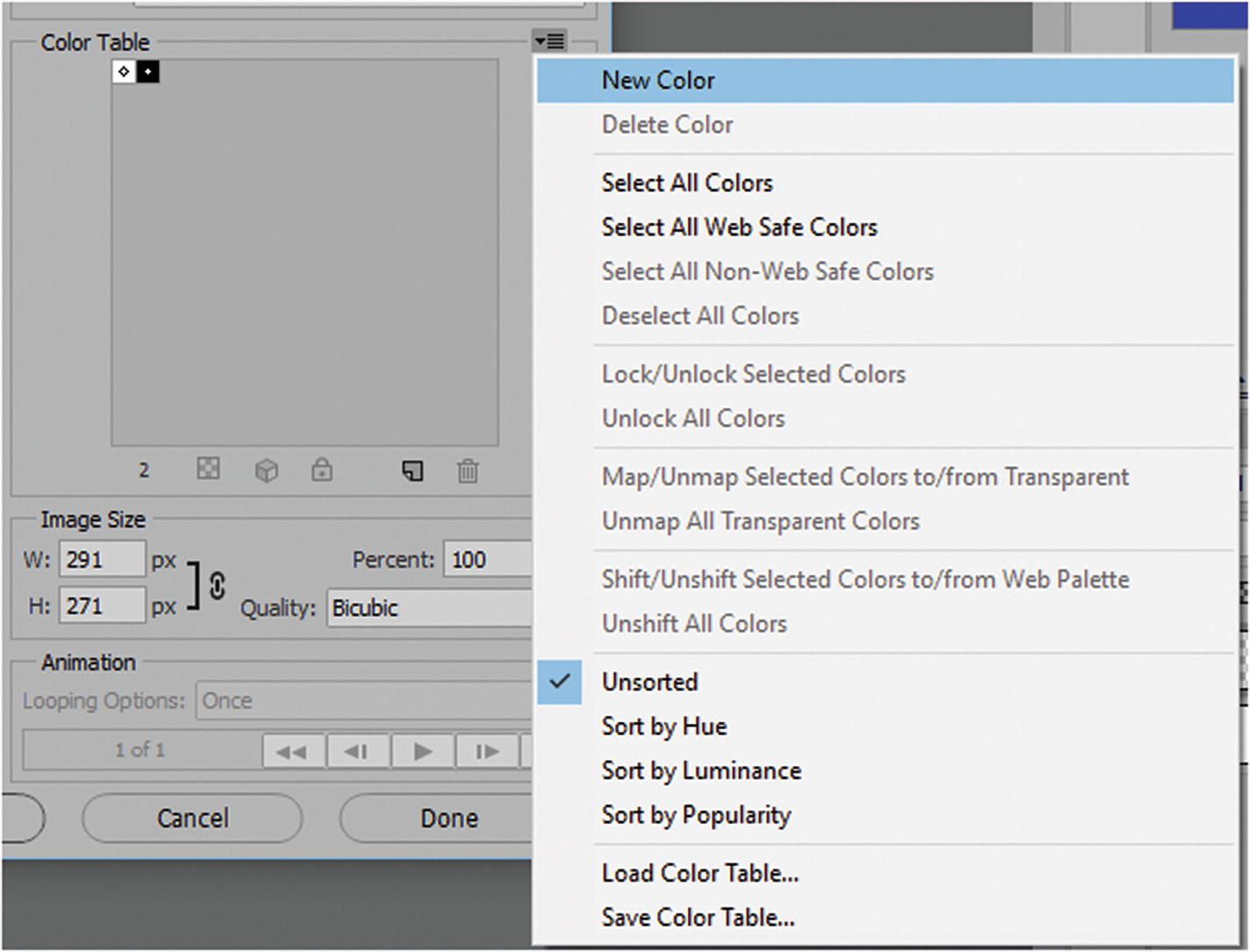The width and height of the screenshot is (1250, 952).
Task: Click the web-safe cube shift icon
Action: click(x=266, y=471)
